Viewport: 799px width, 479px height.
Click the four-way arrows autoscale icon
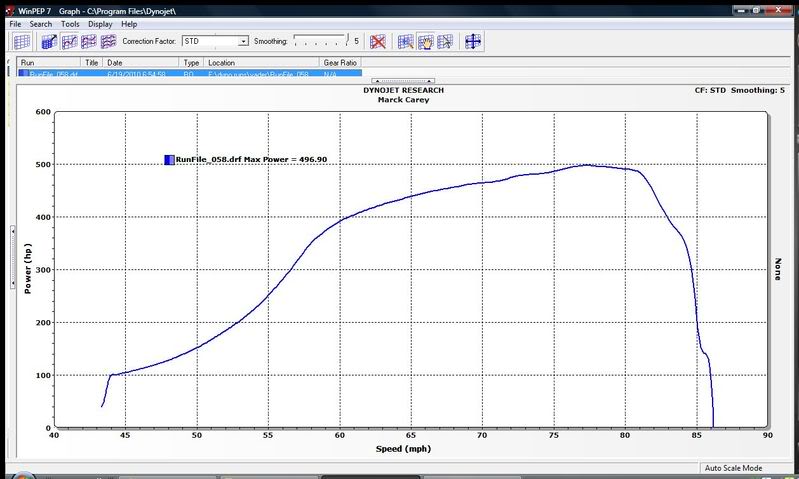[x=472, y=41]
